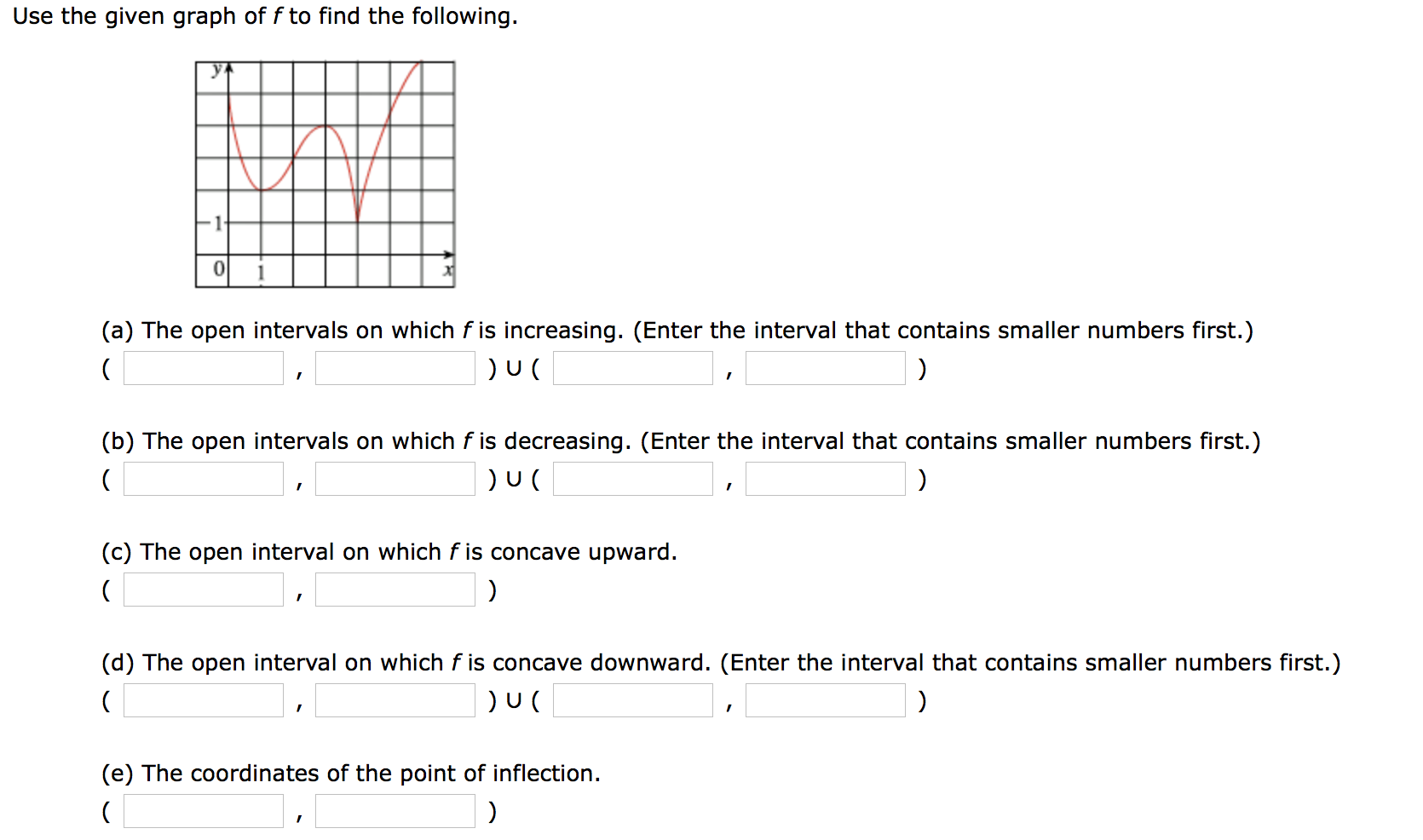
Task: Click the x-coordinate box for the inflection point
Action: (x=203, y=810)
